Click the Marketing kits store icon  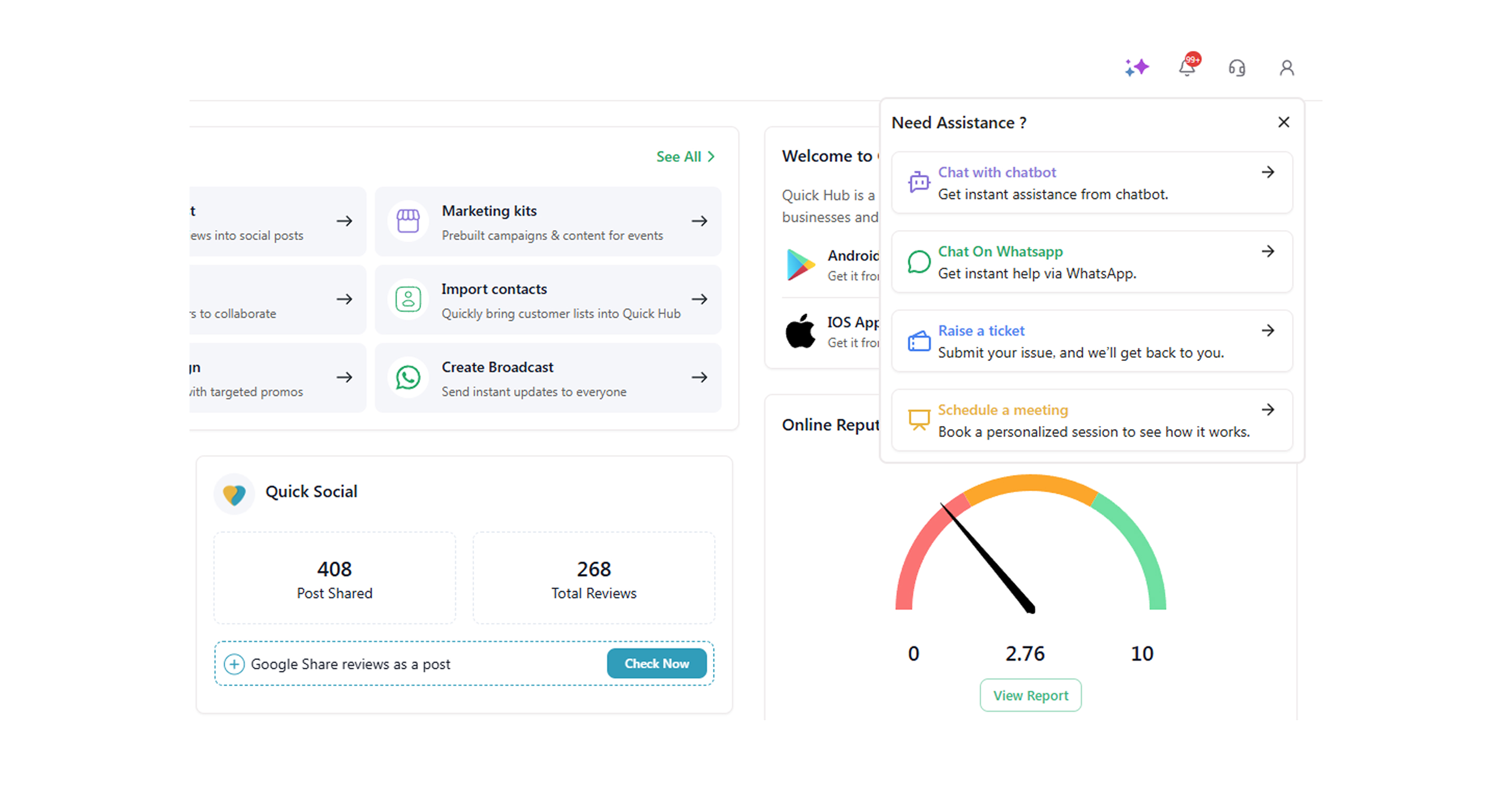[408, 221]
